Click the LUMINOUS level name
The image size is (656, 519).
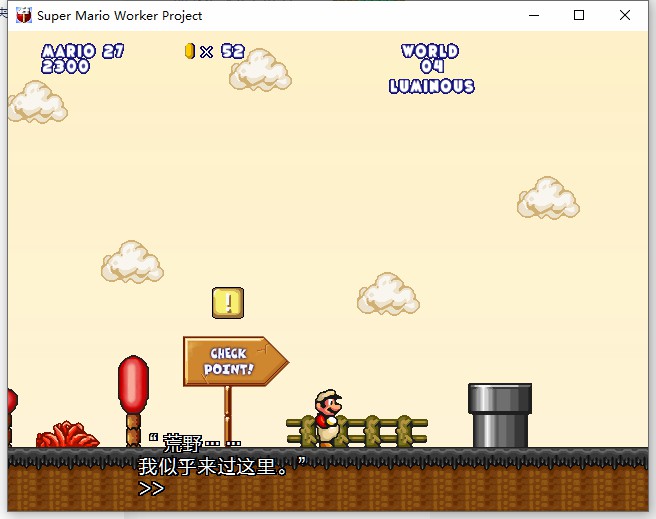tap(432, 86)
